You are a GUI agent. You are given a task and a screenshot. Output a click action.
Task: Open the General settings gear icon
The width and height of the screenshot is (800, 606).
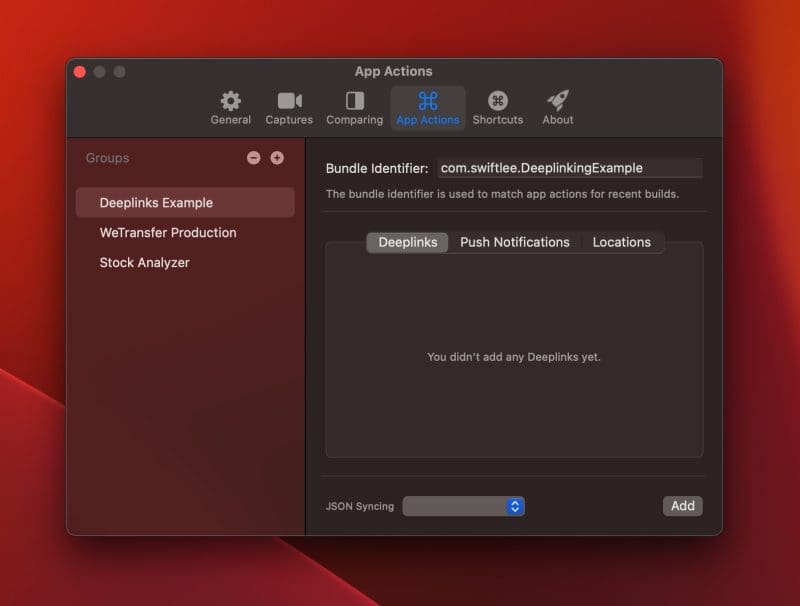(230, 101)
